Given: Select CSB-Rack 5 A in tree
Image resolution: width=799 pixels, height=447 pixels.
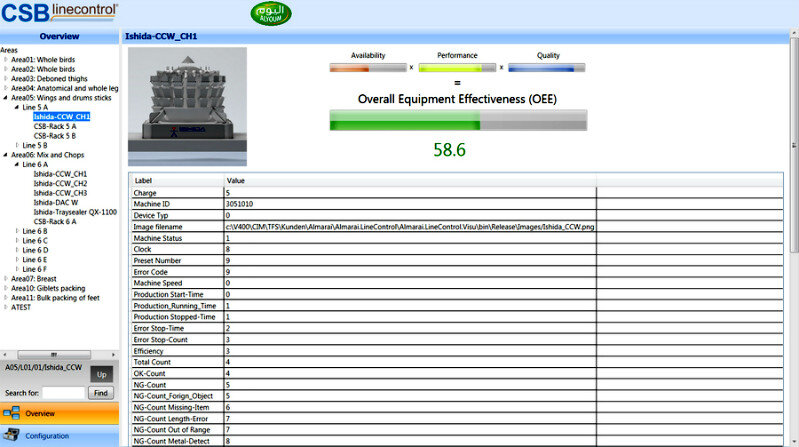Looking at the screenshot, I should [x=54, y=126].
